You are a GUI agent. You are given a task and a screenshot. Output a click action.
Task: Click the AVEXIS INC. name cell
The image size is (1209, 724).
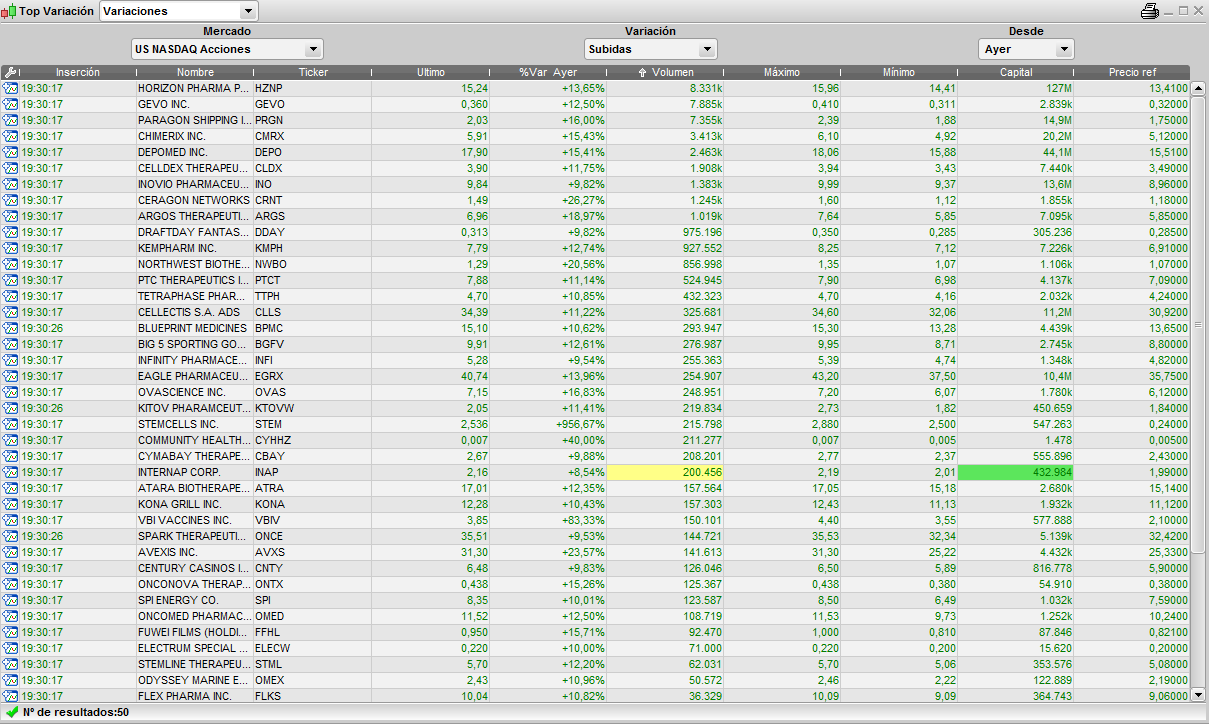[x=195, y=552]
